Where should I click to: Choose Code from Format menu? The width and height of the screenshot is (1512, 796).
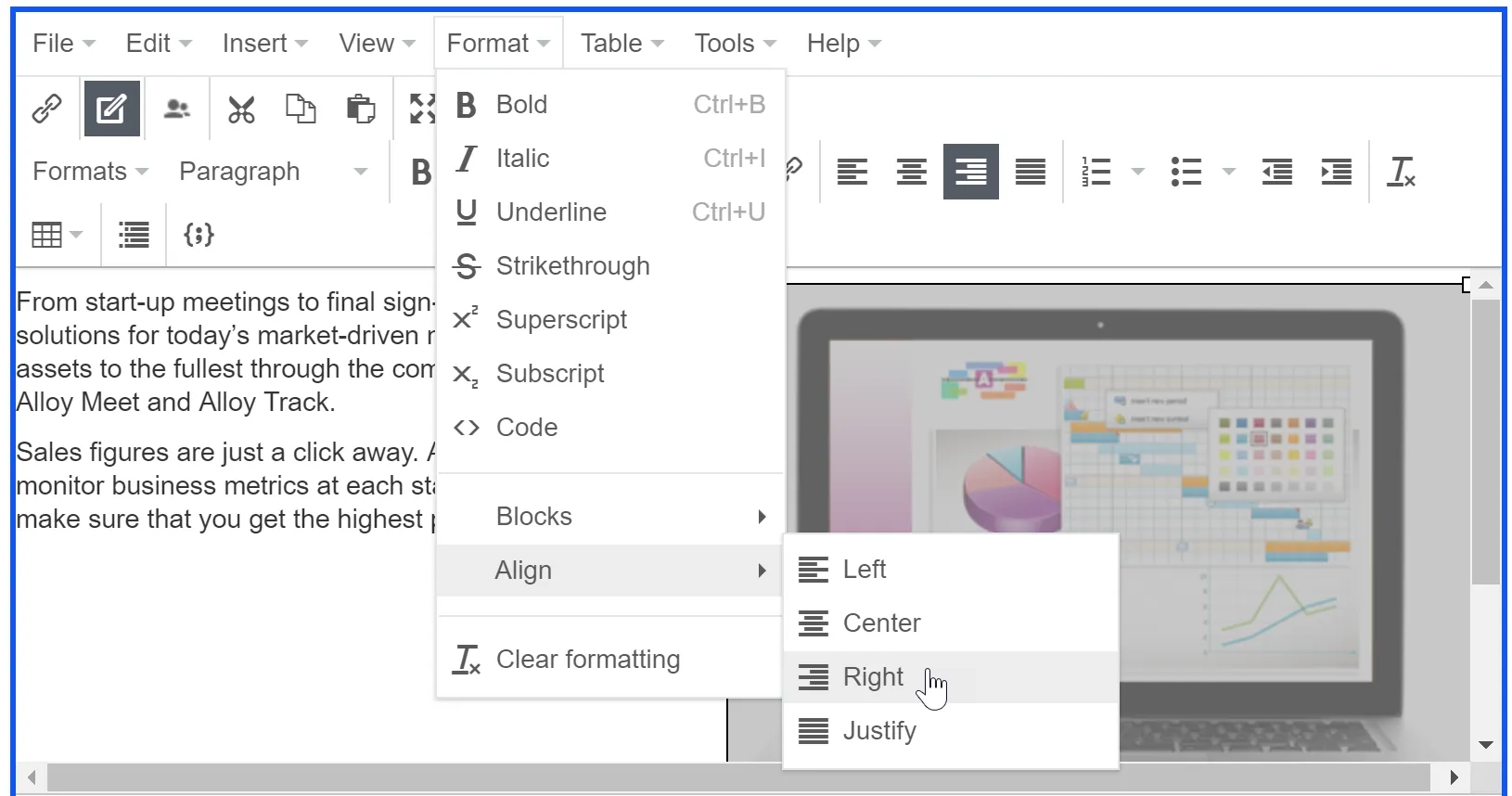point(610,428)
